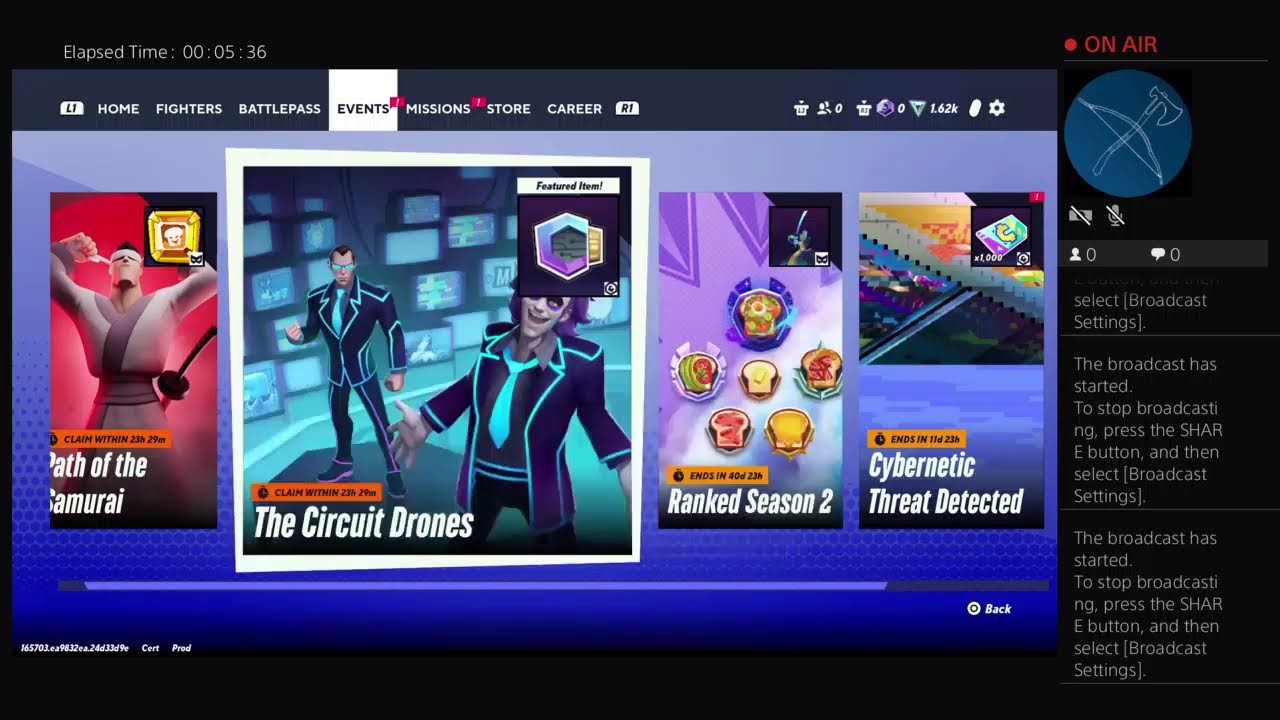Open The Circuit Drones event card
Screen dimensions: 1280x720
[438, 360]
